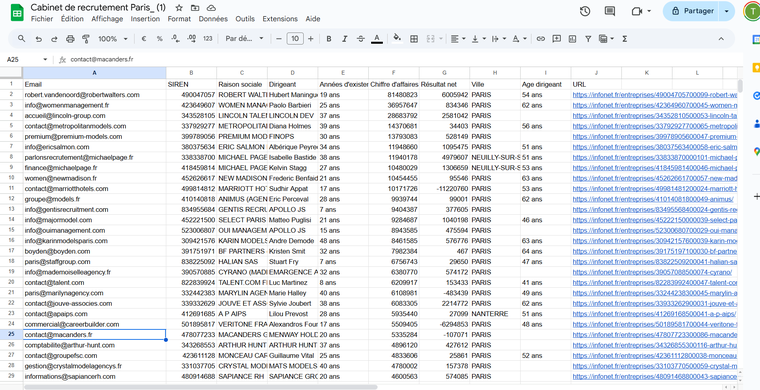This screenshot has width=760, height=390.
Task: Toggle italic formatting
Action: tap(345, 39)
